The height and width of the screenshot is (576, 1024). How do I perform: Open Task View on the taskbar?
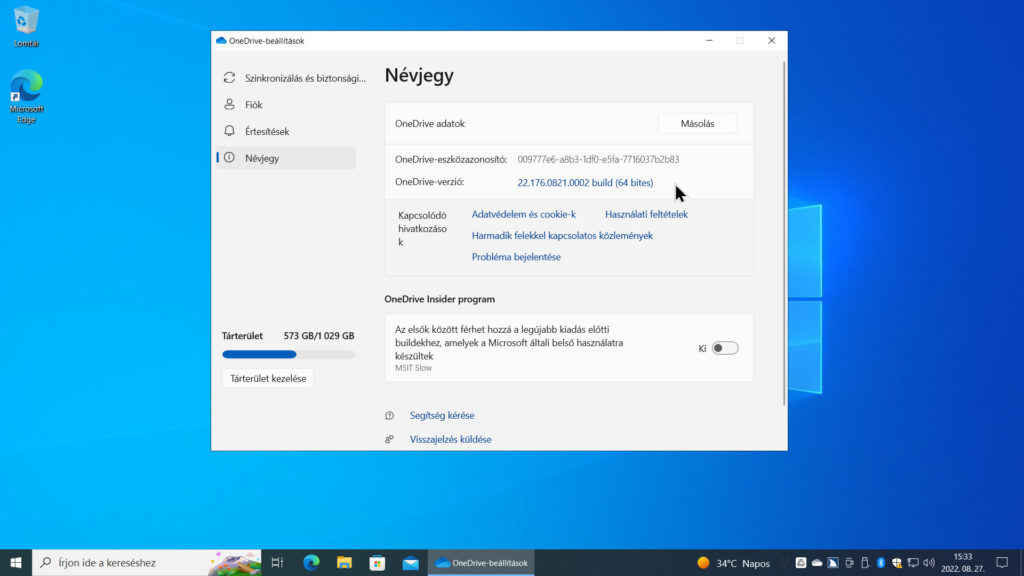pos(277,562)
